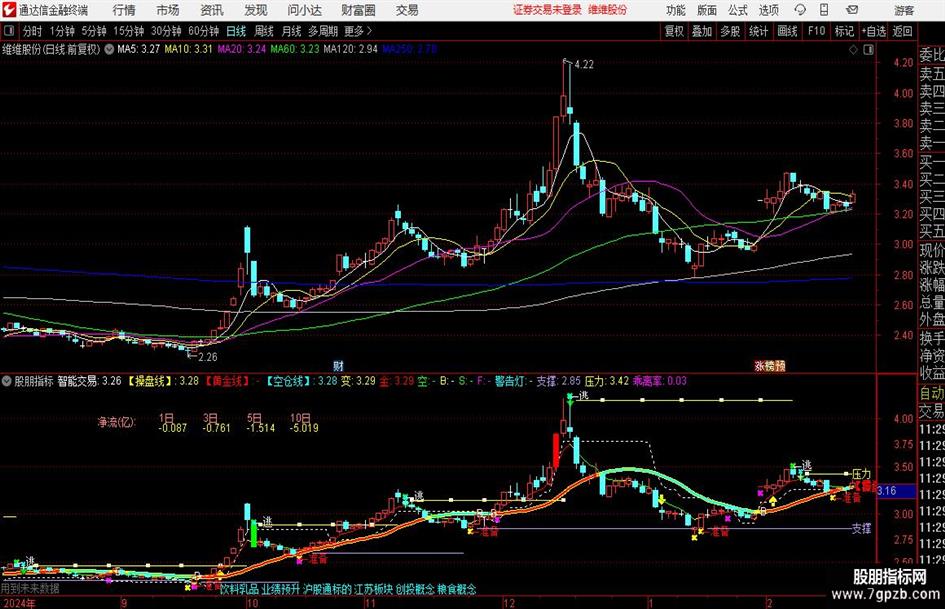This screenshot has height=609, width=945.
Task: Switch to 周线 weekly period
Action: pyautogui.click(x=264, y=31)
